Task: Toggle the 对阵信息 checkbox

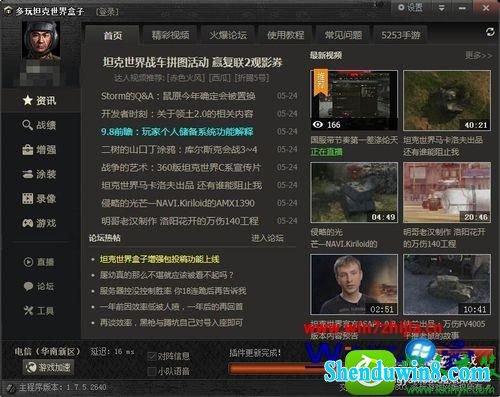Action: click(x=152, y=356)
